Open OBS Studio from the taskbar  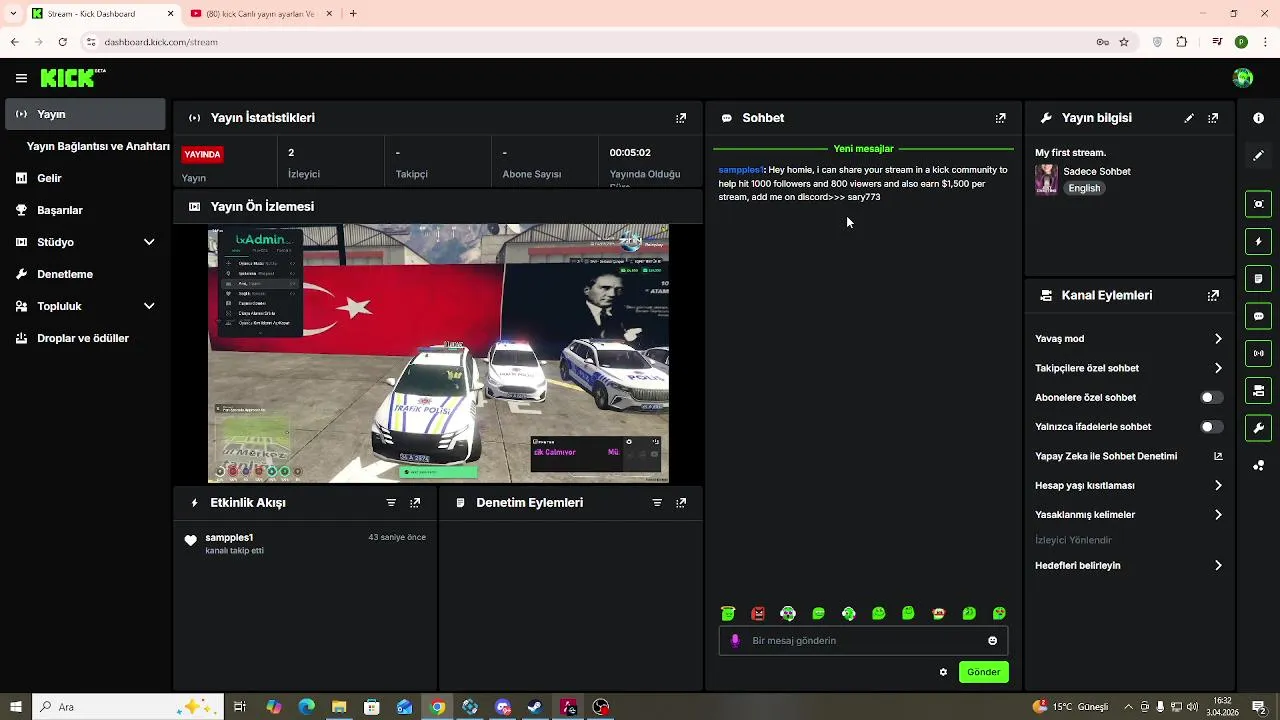(601, 707)
